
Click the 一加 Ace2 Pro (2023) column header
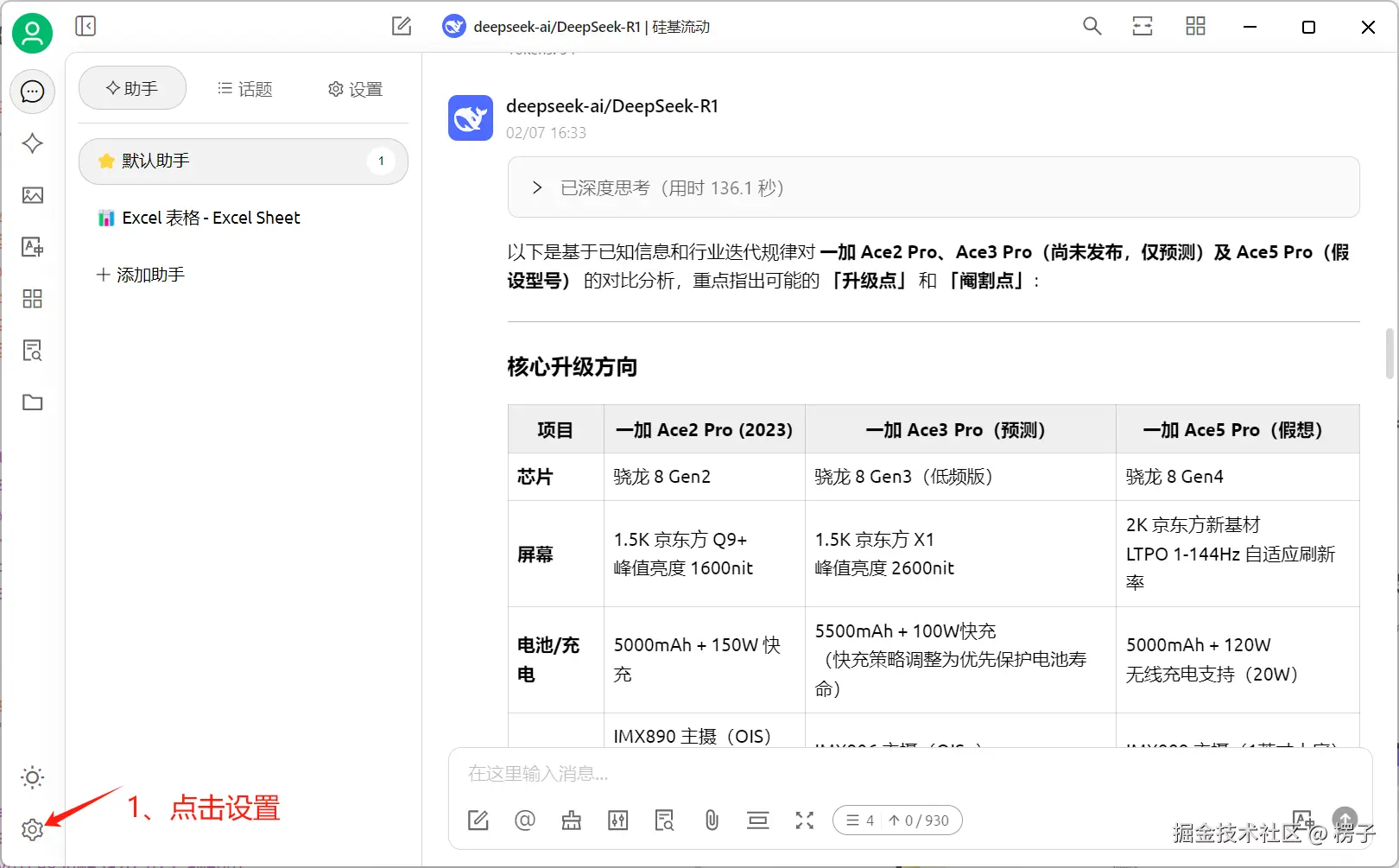pyautogui.click(x=704, y=430)
